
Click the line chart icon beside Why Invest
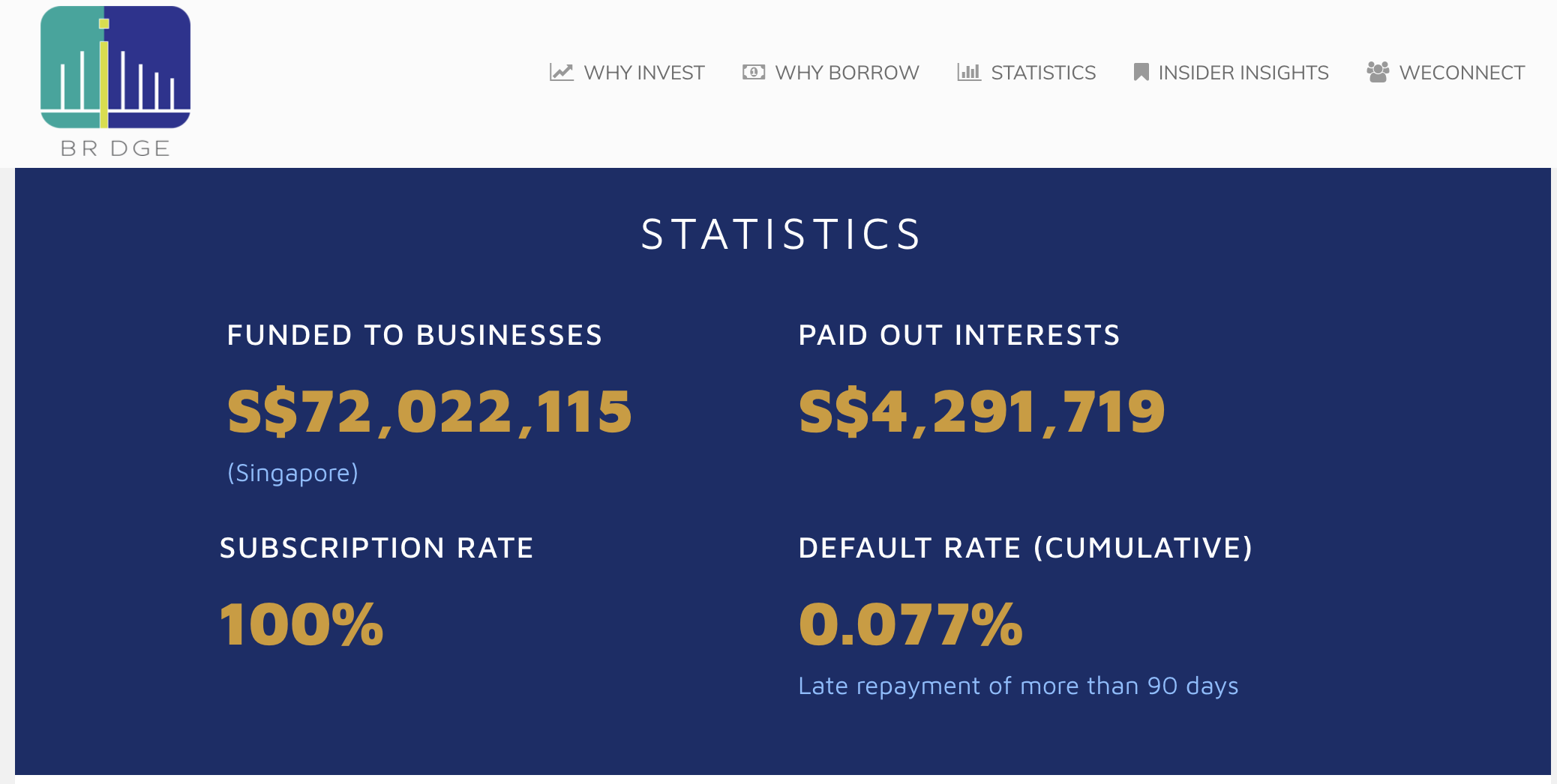coord(561,72)
